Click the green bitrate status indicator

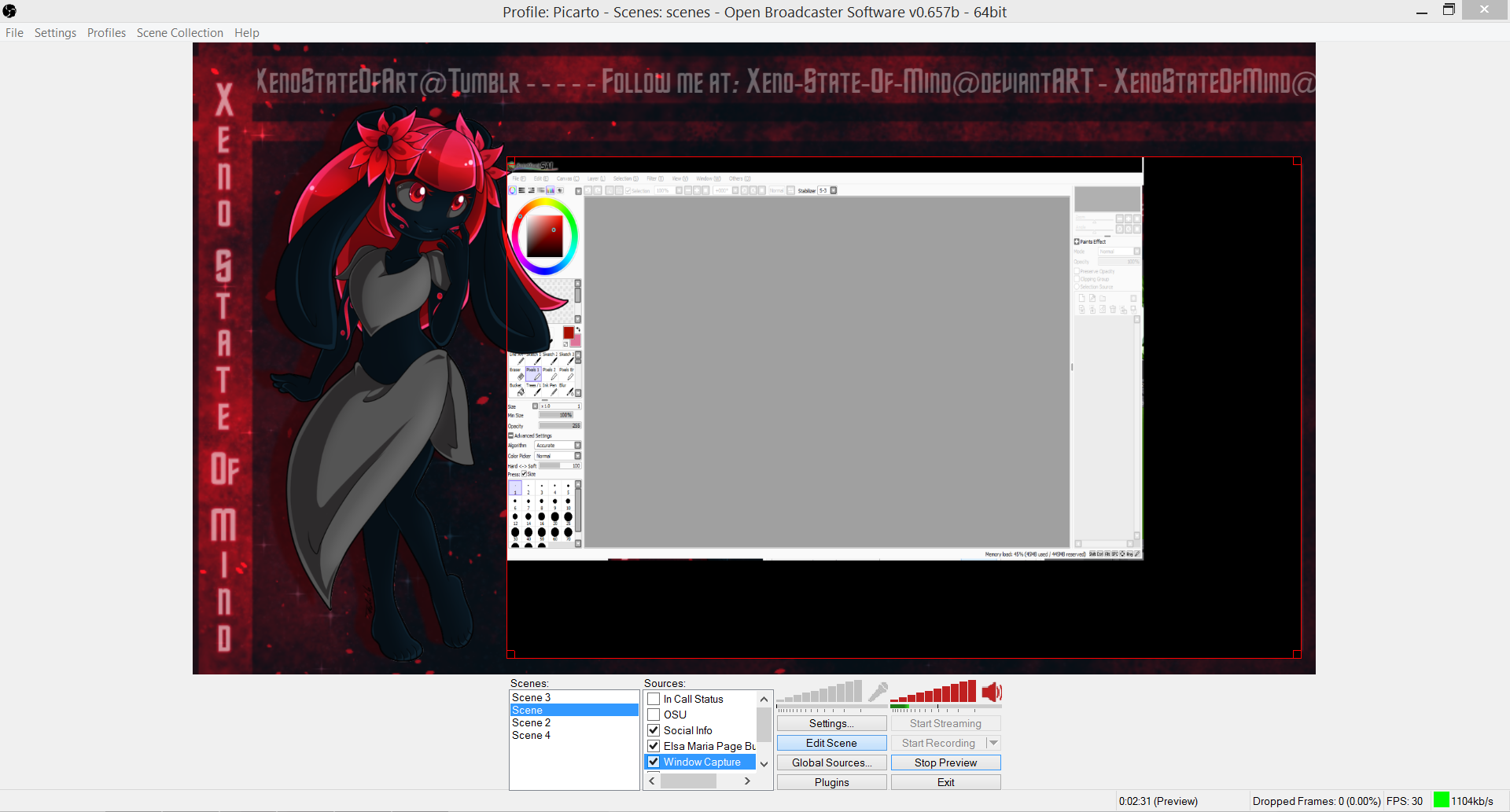tap(1441, 800)
